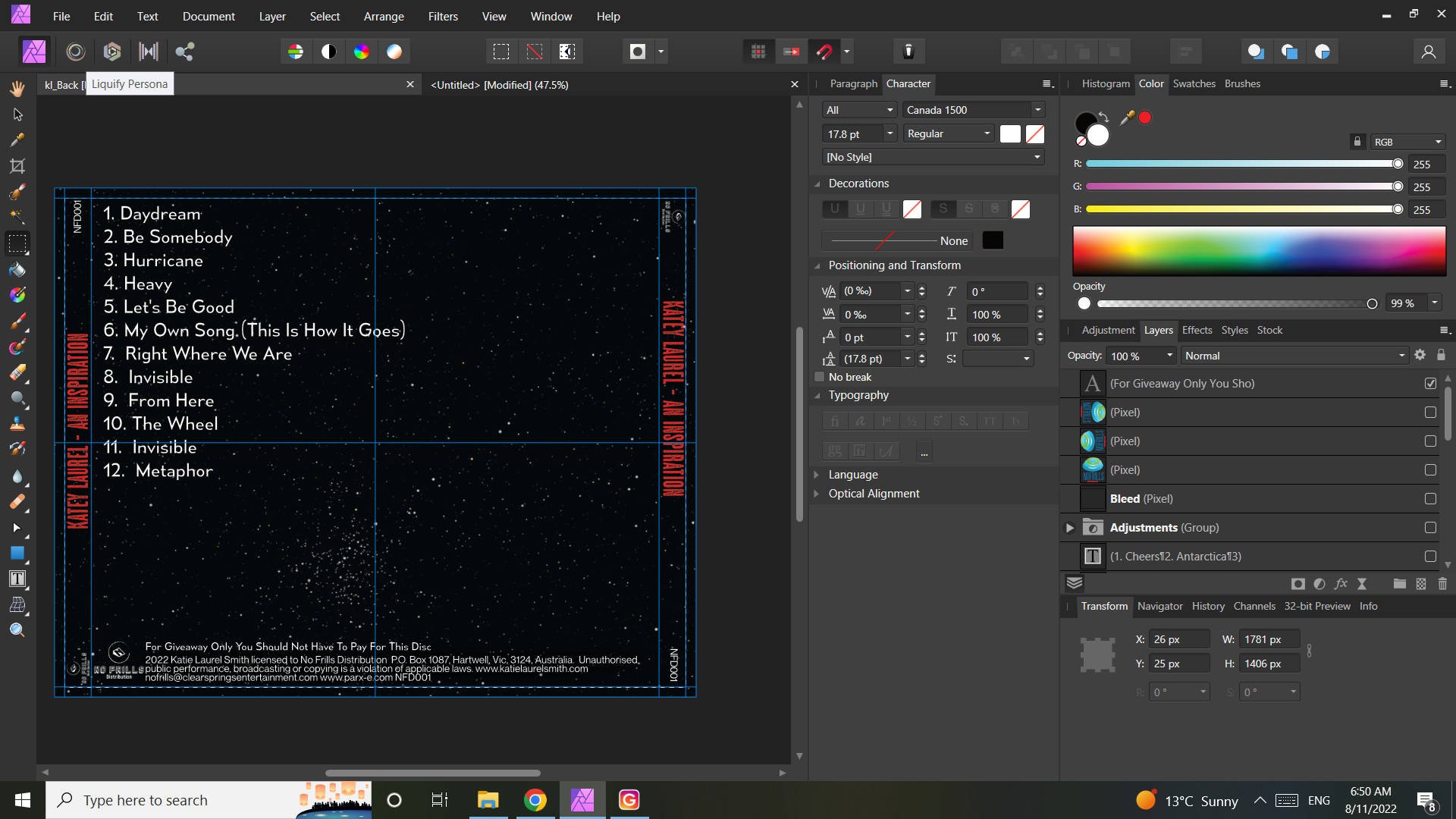Select the Rectangle shape tool
This screenshot has height=819, width=1456.
[17, 553]
